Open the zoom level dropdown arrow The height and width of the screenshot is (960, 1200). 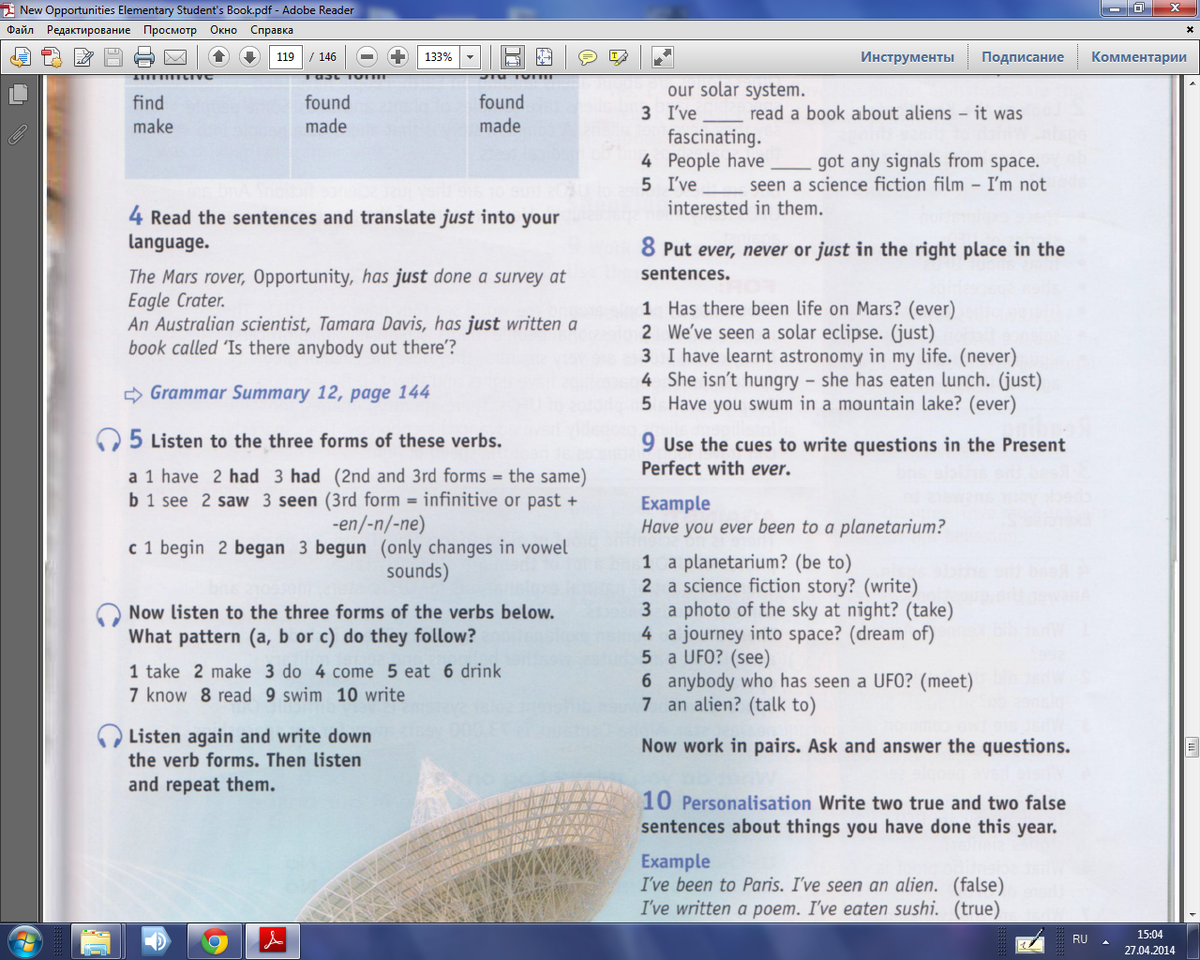pyautogui.click(x=471, y=56)
